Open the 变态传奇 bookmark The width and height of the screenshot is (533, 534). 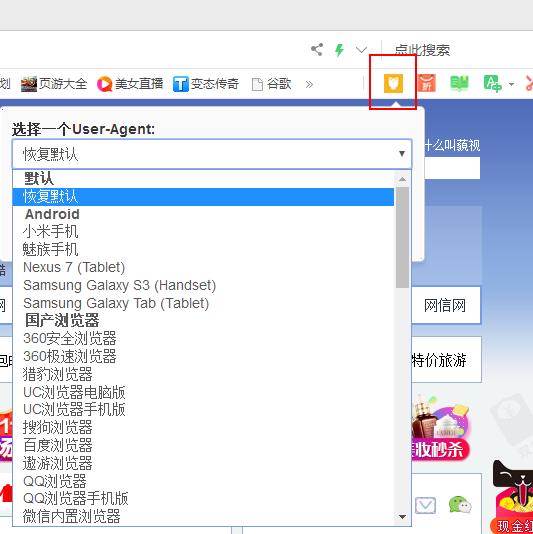click(206, 84)
